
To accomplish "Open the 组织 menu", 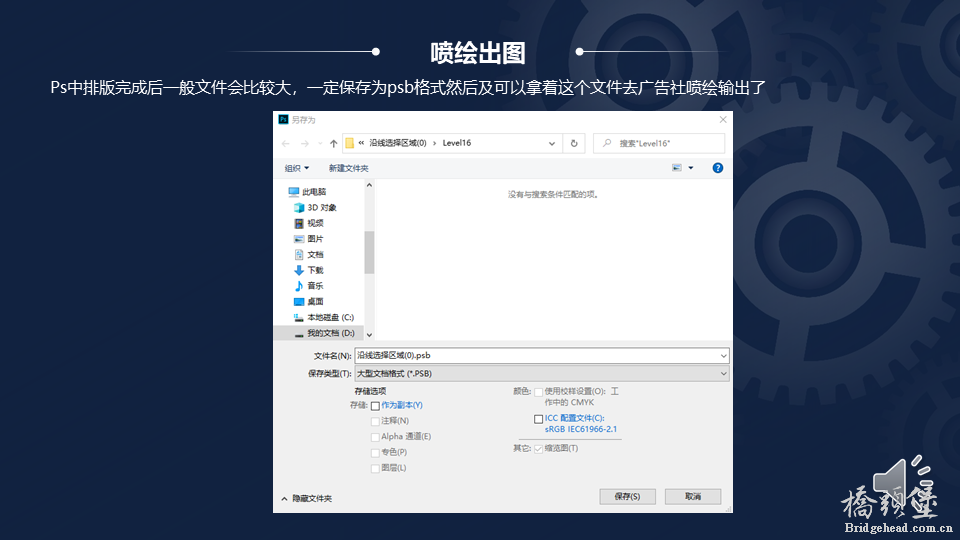I will 296,168.
